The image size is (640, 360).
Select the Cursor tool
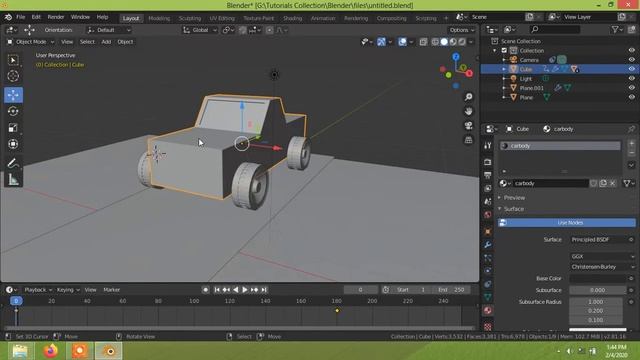pos(13,76)
